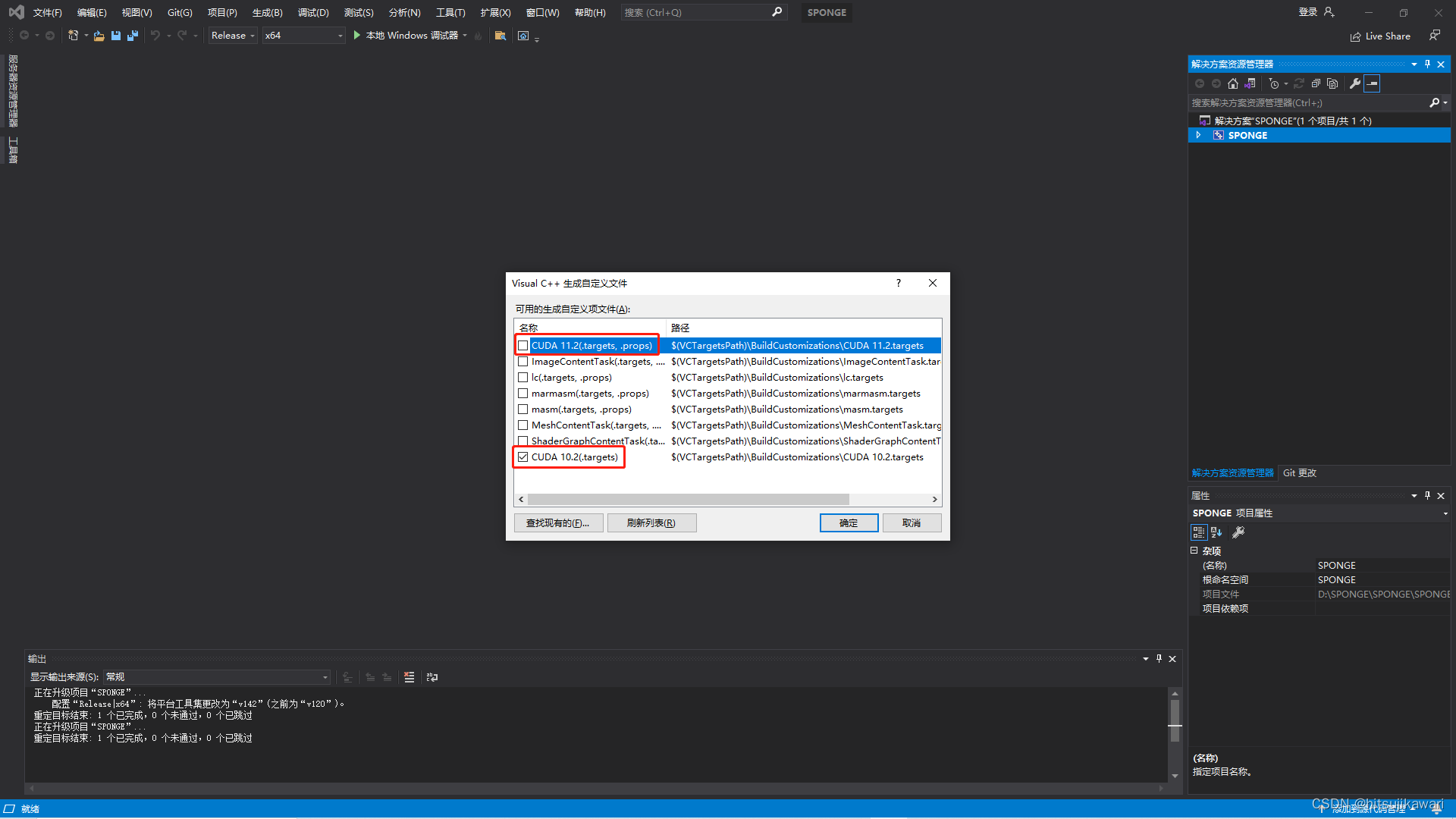Switch views icon in Solution Explorer

coord(1250,83)
